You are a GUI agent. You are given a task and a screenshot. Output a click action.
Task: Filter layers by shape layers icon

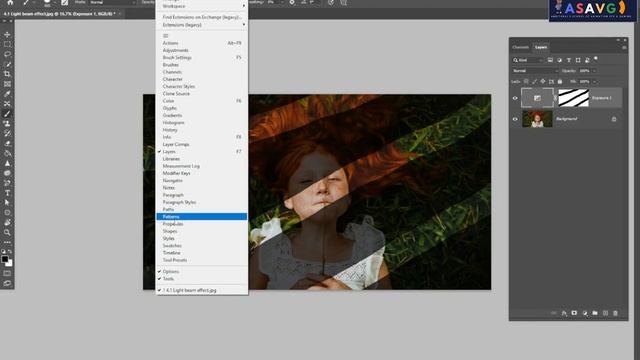[578, 60]
